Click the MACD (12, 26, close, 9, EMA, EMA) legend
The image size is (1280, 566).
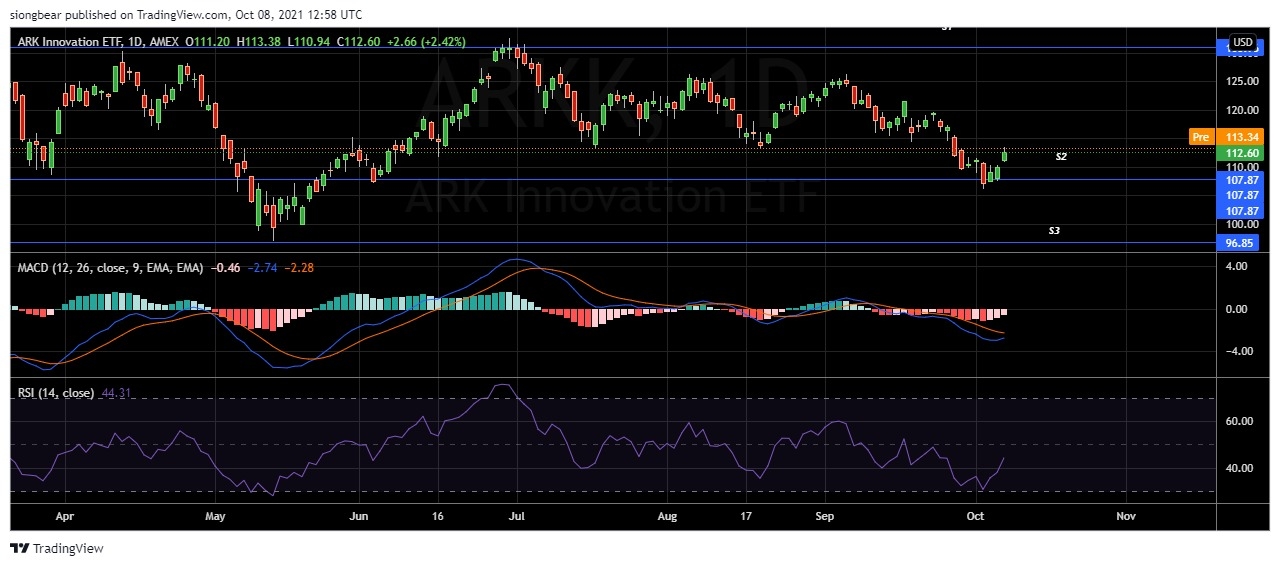point(110,268)
